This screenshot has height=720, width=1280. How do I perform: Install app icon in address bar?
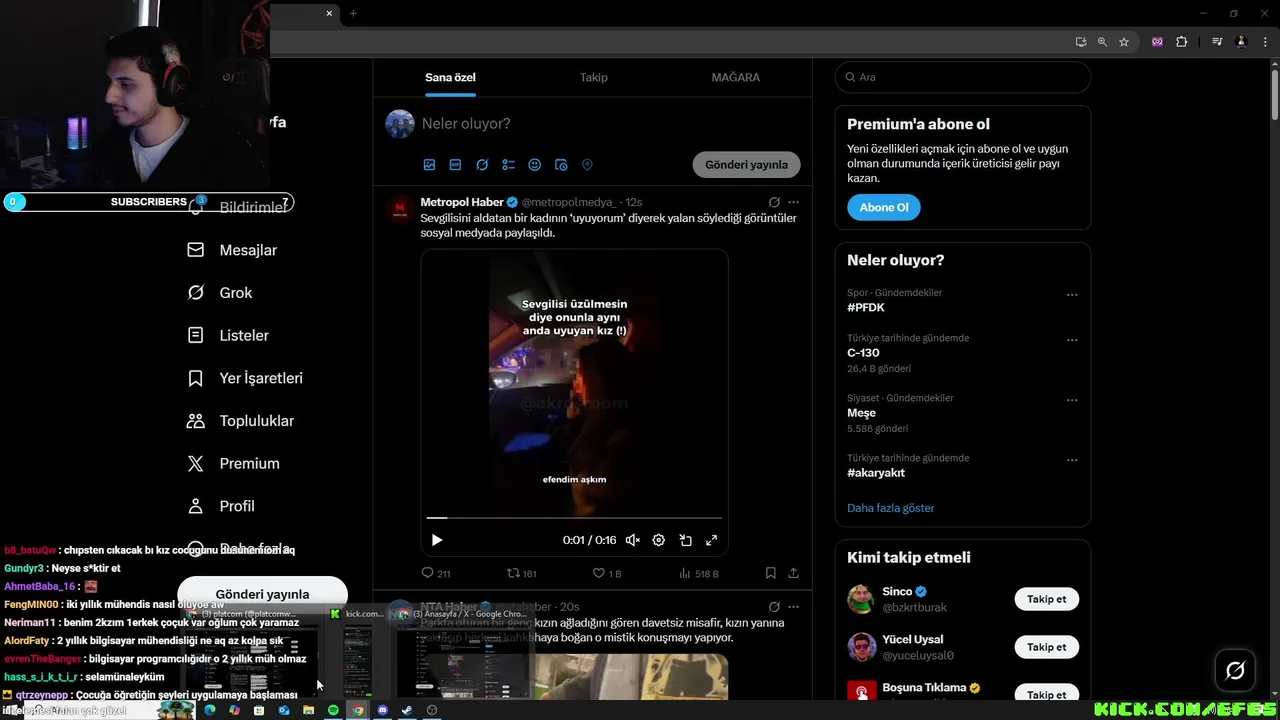click(x=1081, y=42)
